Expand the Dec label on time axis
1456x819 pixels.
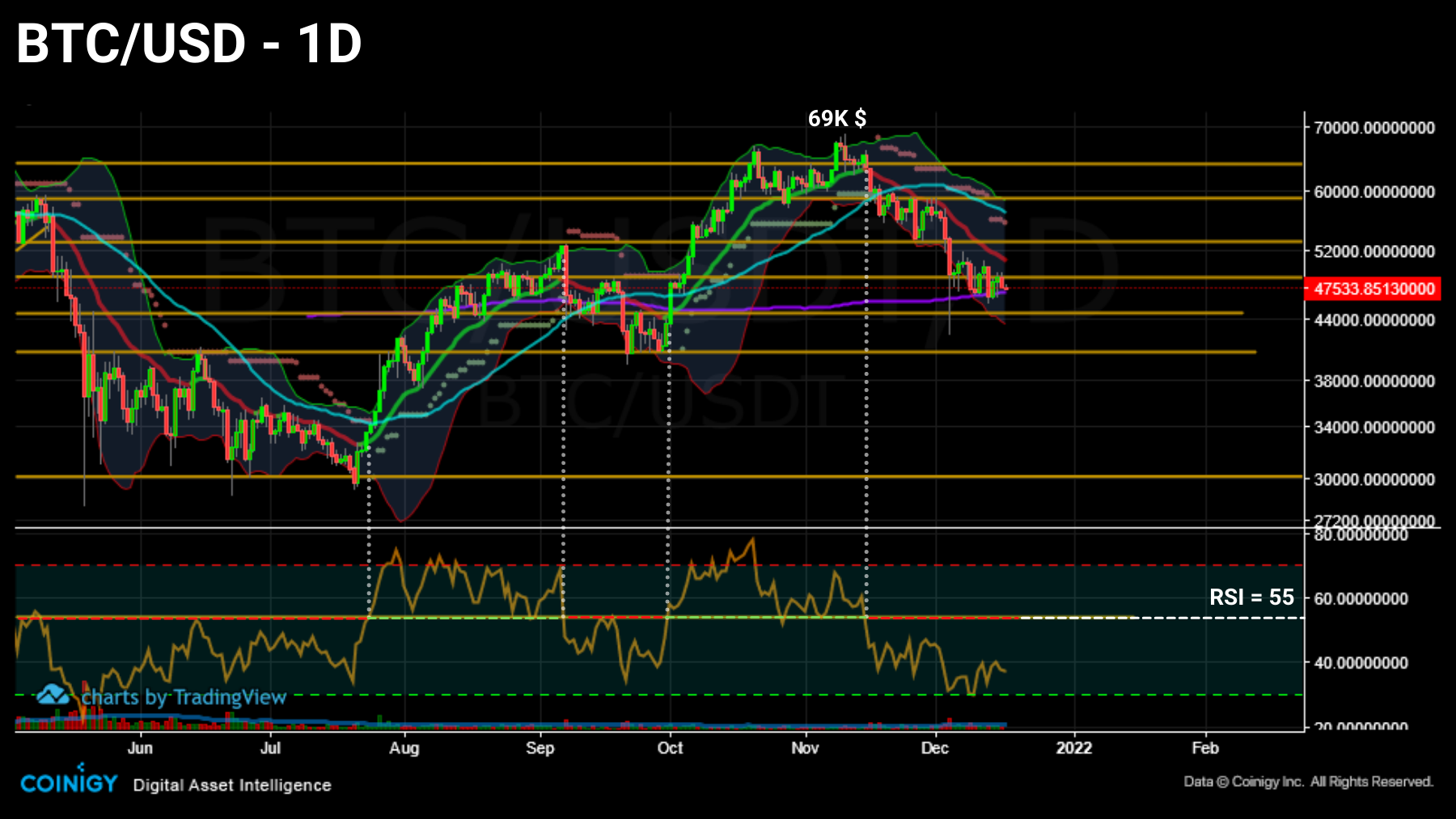click(x=936, y=749)
